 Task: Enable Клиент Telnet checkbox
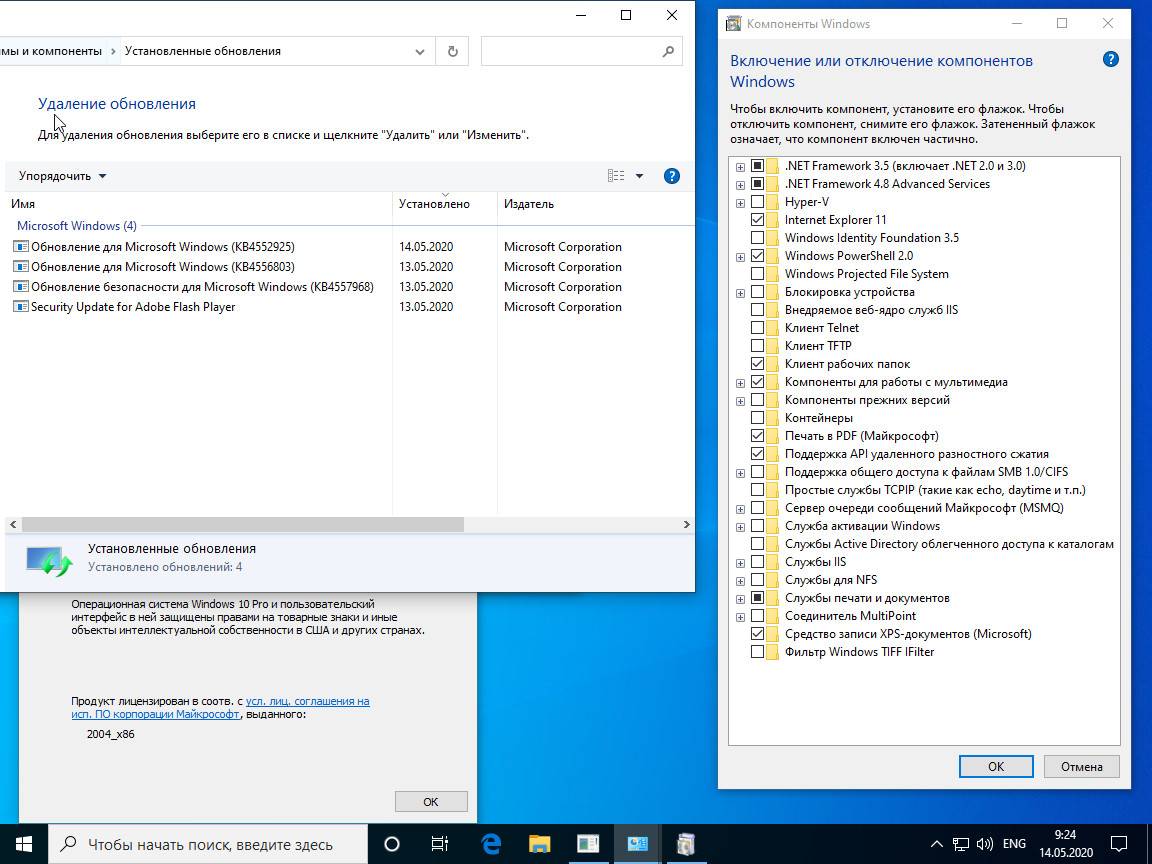757,328
